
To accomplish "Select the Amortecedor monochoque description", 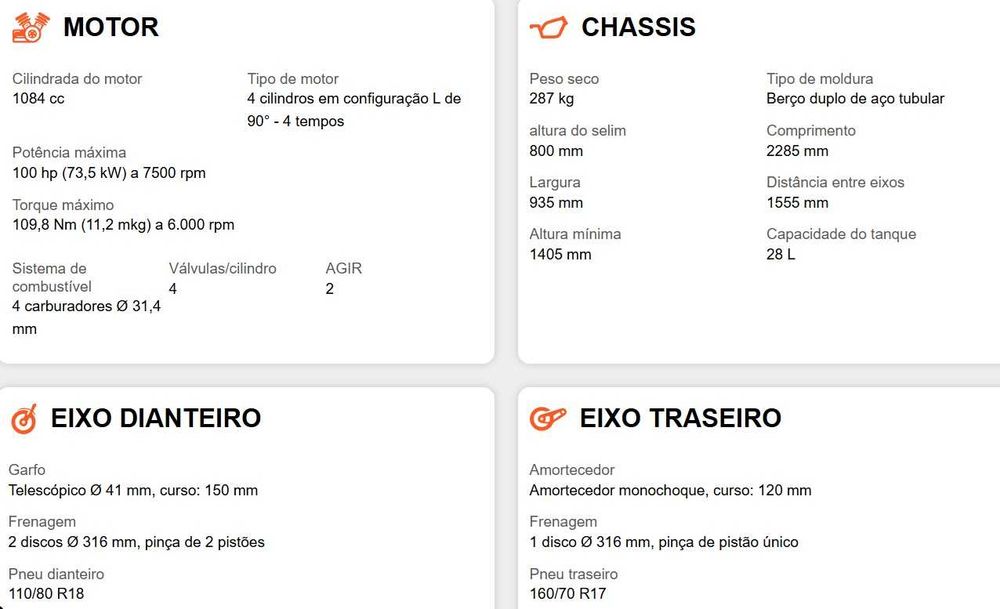I will tap(670, 490).
